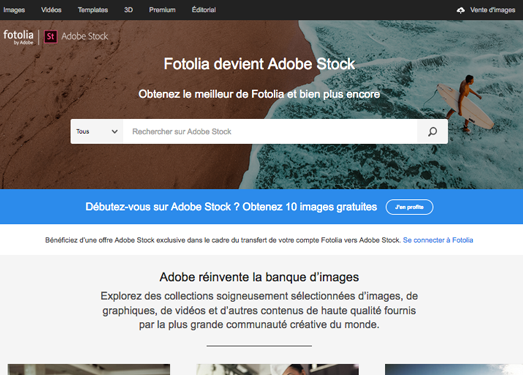Click the Fotolia devient Adobe Stock heading
523x375 pixels.
coord(259,64)
